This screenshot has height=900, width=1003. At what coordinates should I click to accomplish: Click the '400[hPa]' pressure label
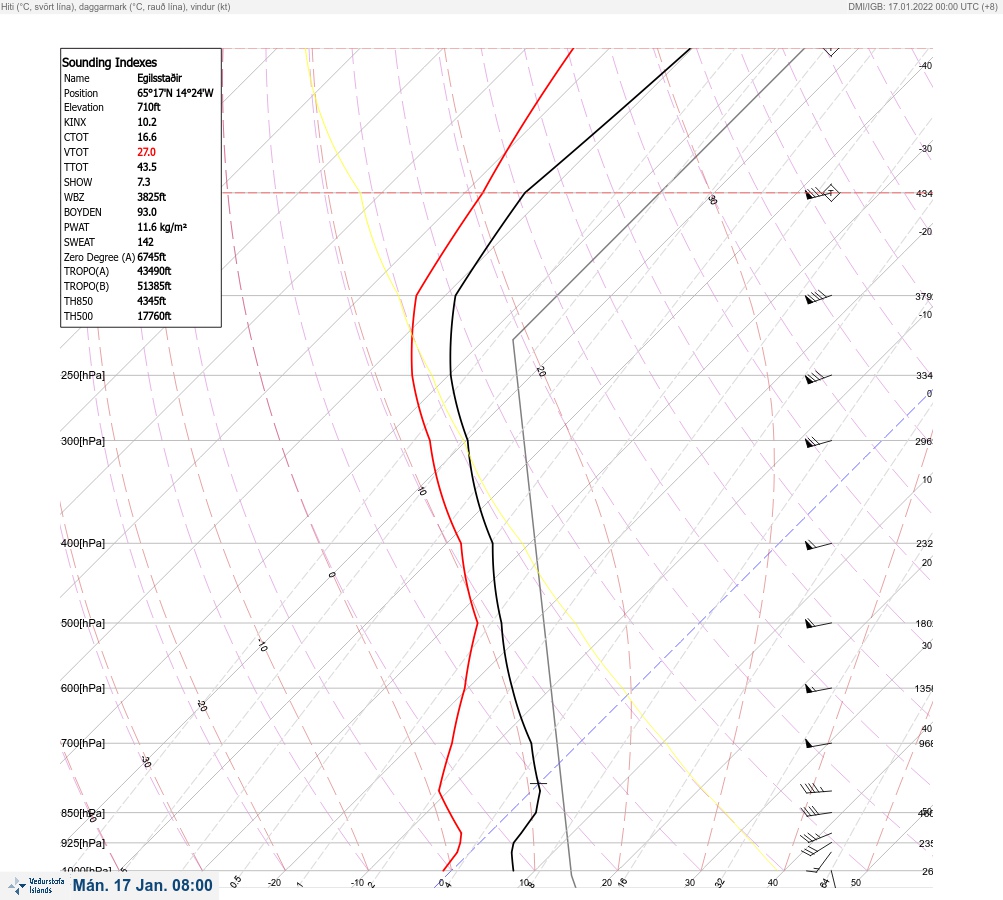[83, 543]
